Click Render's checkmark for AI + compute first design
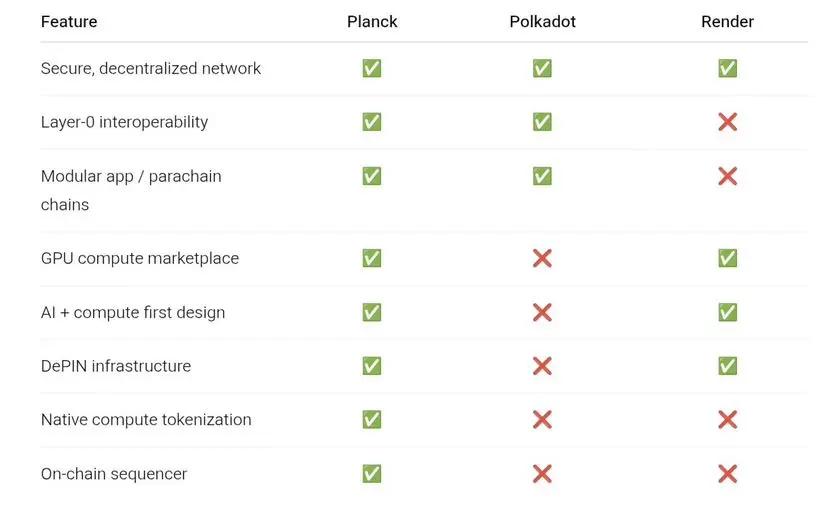The image size is (828, 520). [x=727, y=312]
